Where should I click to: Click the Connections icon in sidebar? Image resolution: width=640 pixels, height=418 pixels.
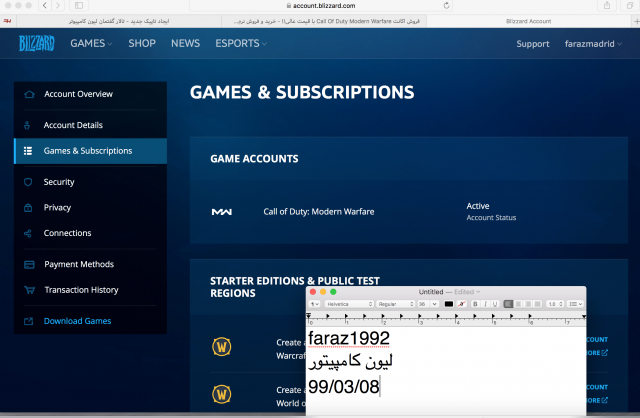[x=28, y=233]
